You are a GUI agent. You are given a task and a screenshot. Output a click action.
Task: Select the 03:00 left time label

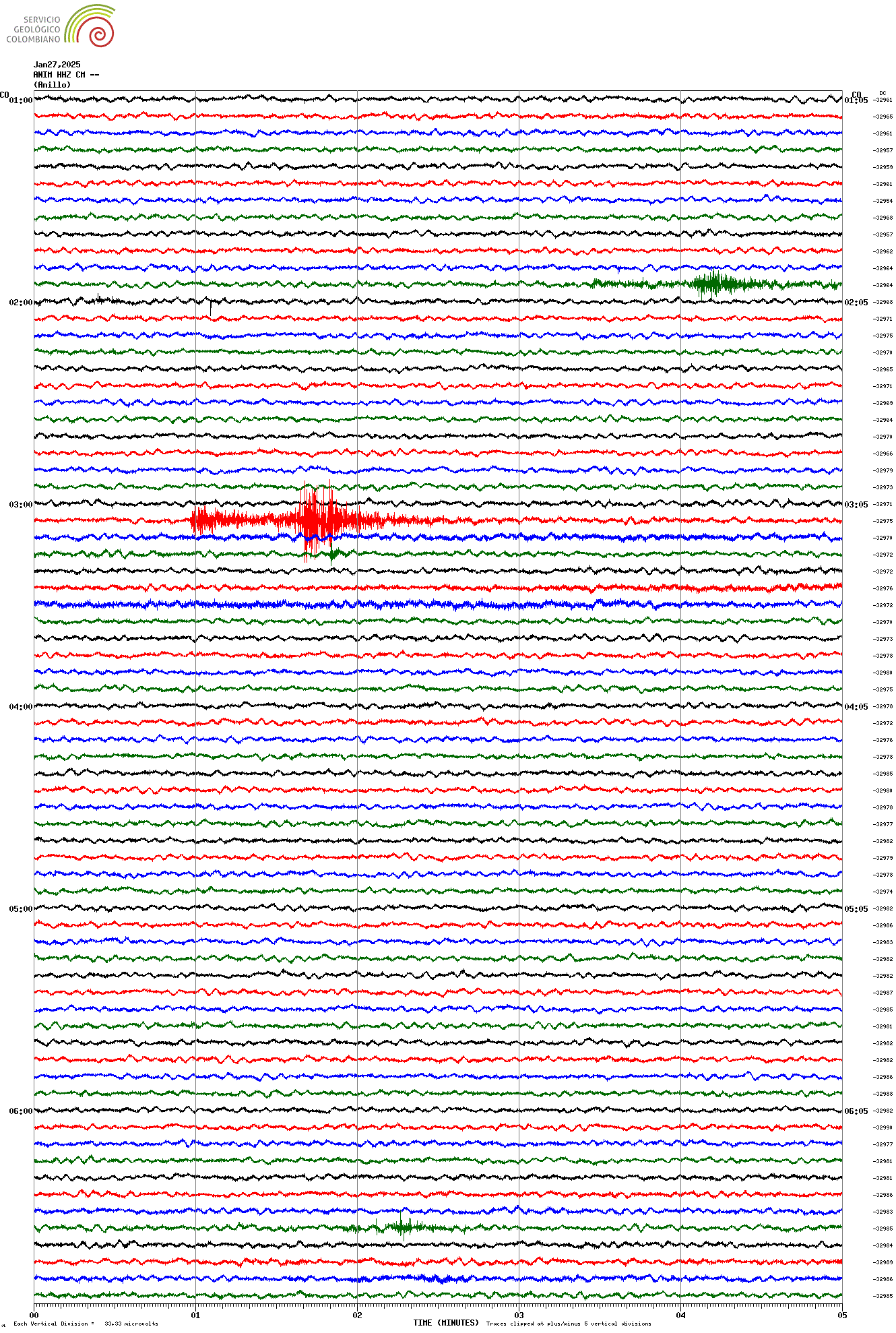coord(20,505)
